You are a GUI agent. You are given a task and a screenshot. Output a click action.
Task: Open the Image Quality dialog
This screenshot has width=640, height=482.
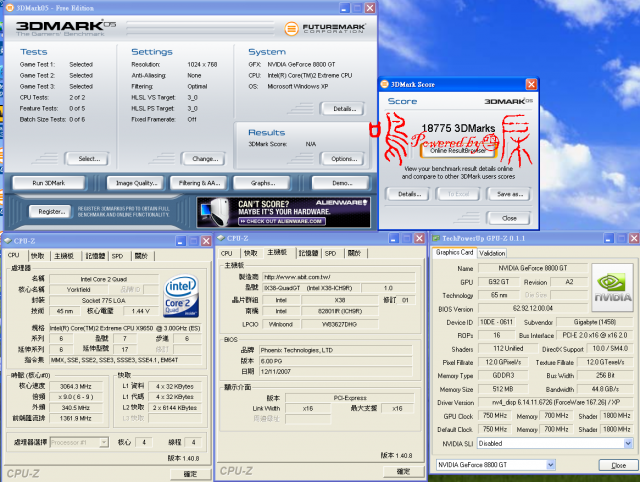[136, 183]
